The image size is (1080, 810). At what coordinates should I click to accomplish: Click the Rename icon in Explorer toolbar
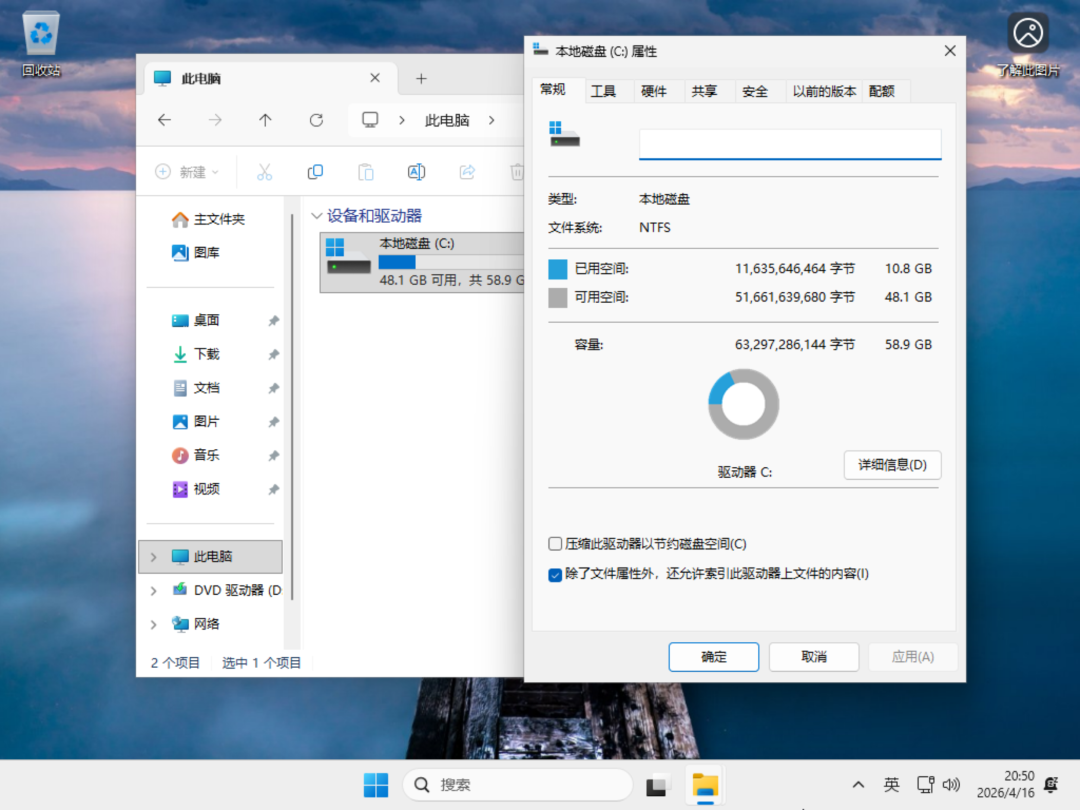(416, 172)
